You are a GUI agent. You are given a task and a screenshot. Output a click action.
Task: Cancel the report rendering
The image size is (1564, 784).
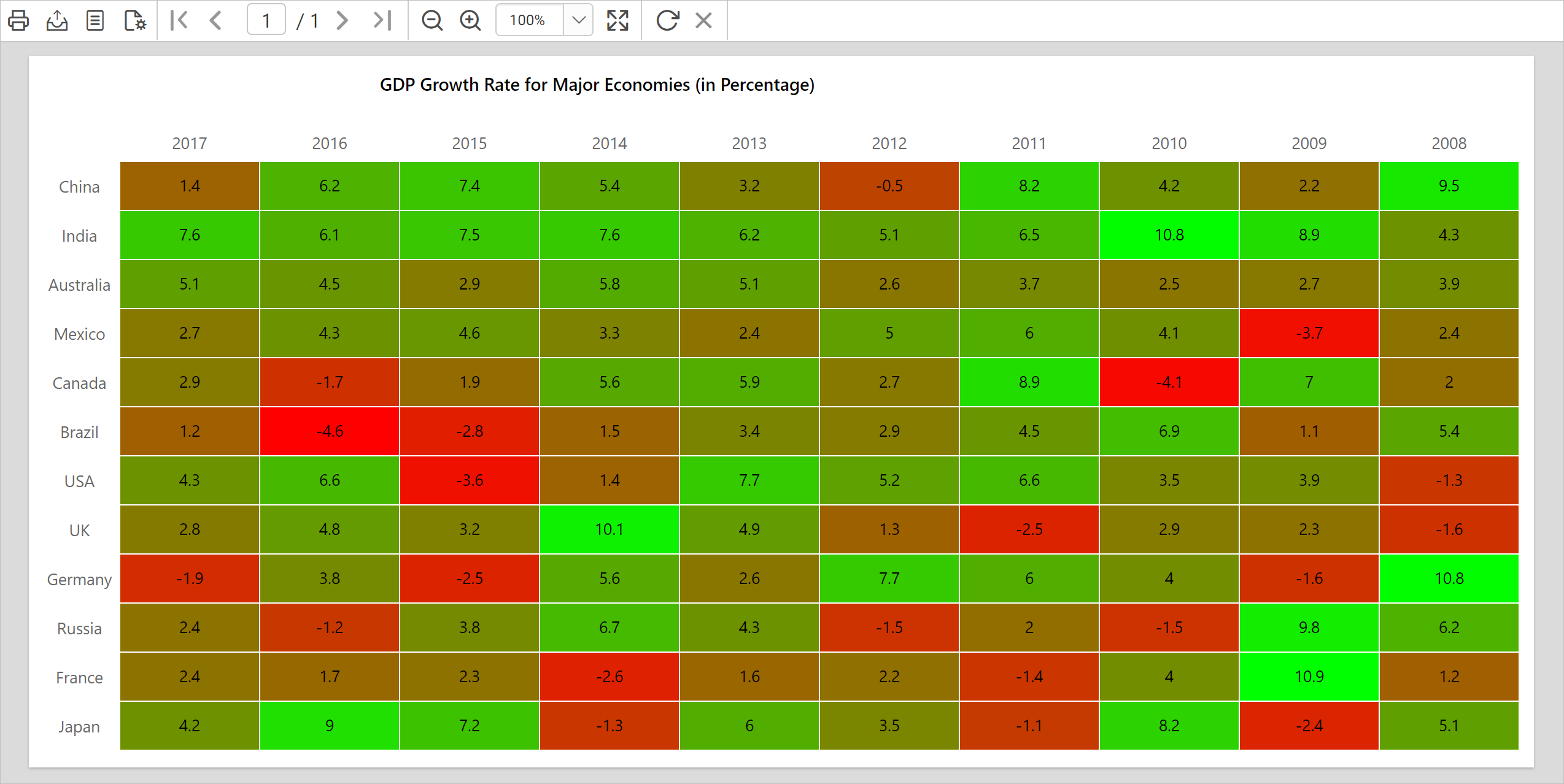coord(703,20)
